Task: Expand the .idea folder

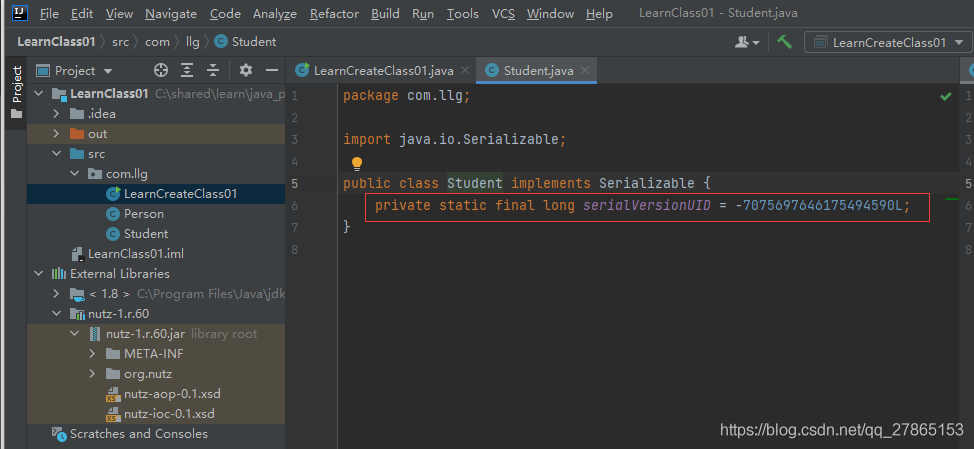Action: (x=58, y=113)
